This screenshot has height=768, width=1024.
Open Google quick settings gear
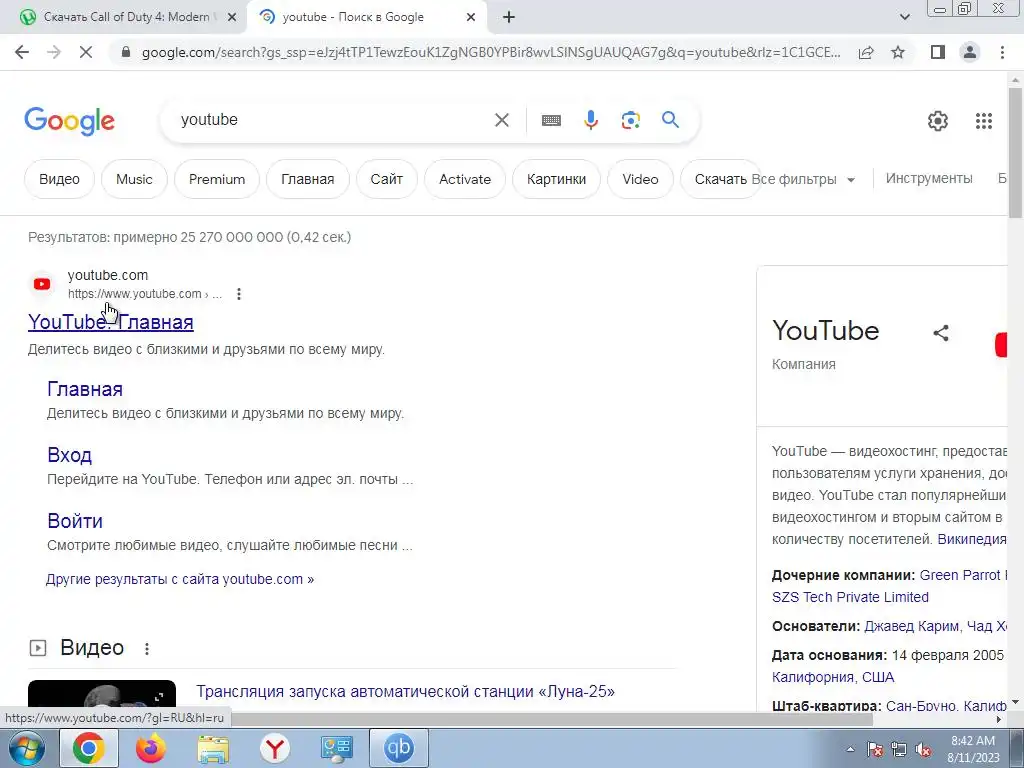coord(938,121)
